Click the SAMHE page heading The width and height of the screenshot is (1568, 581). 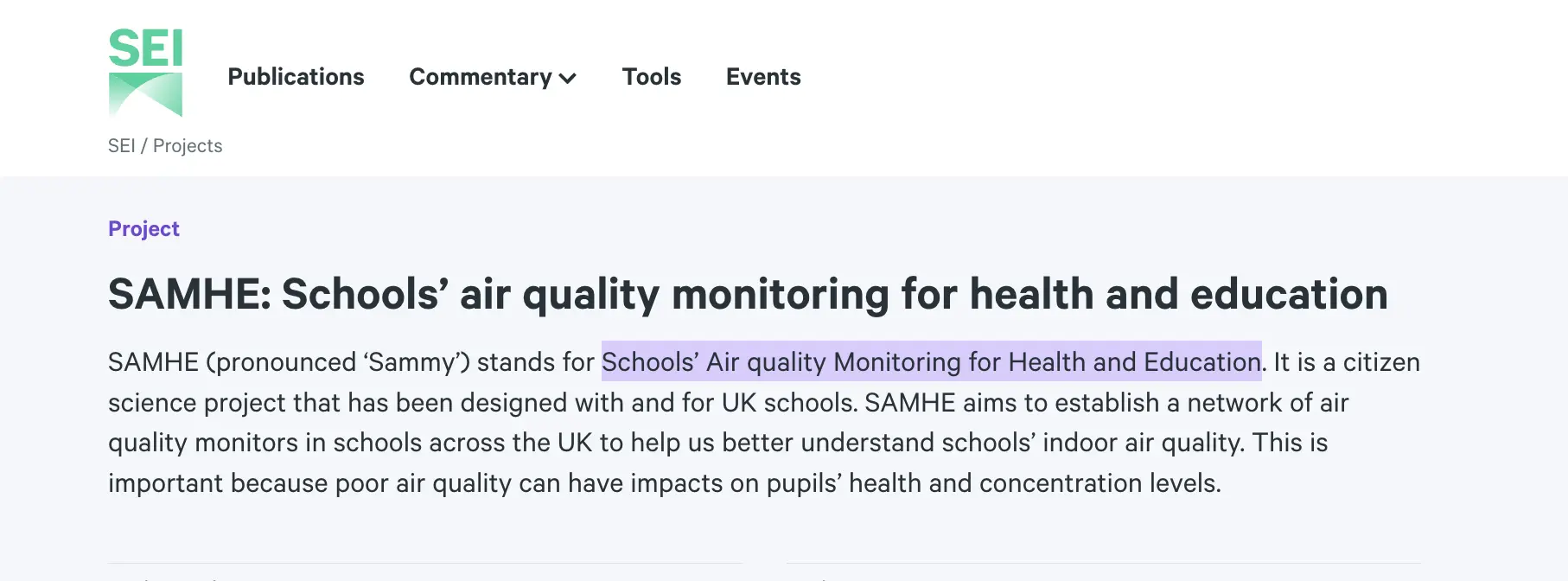[x=748, y=294]
